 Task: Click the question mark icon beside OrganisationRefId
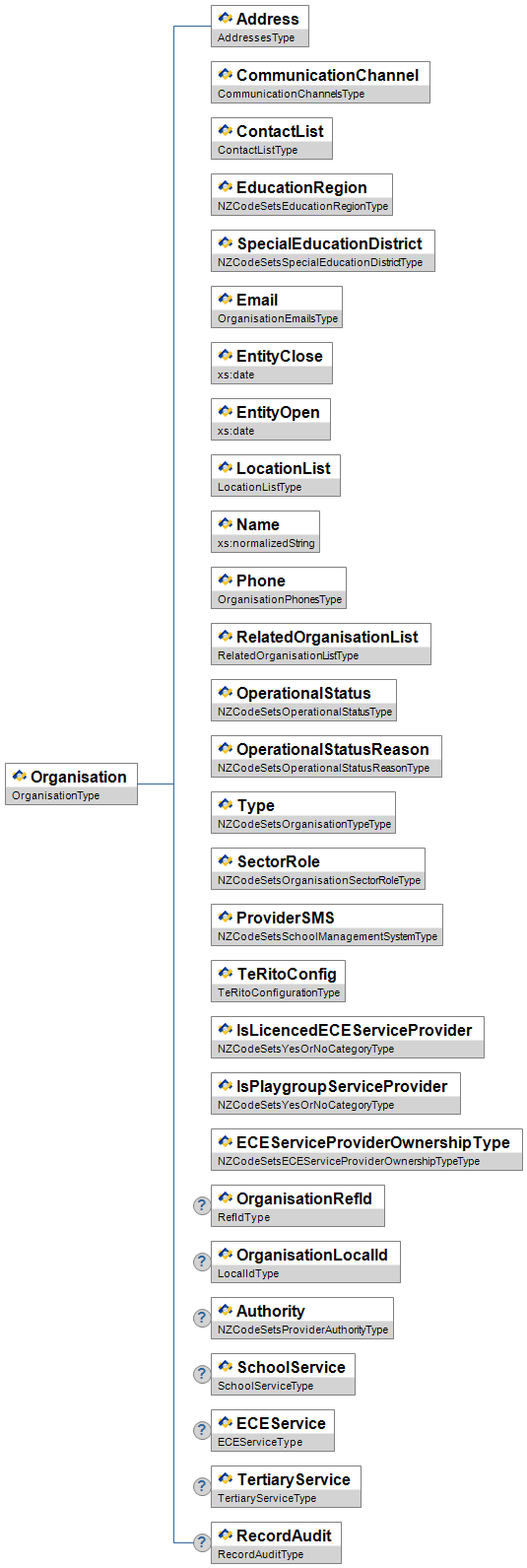[201, 1205]
